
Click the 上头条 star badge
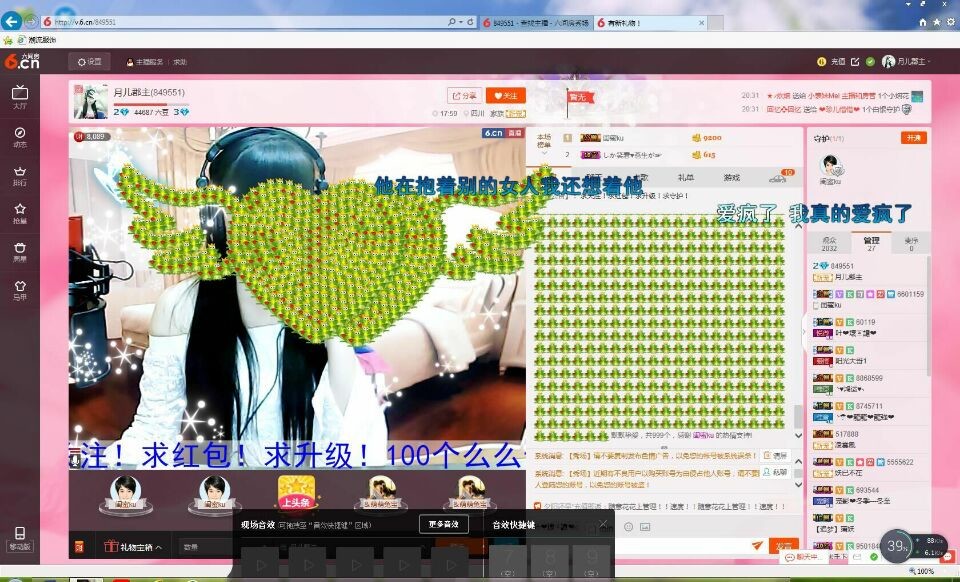[x=296, y=493]
